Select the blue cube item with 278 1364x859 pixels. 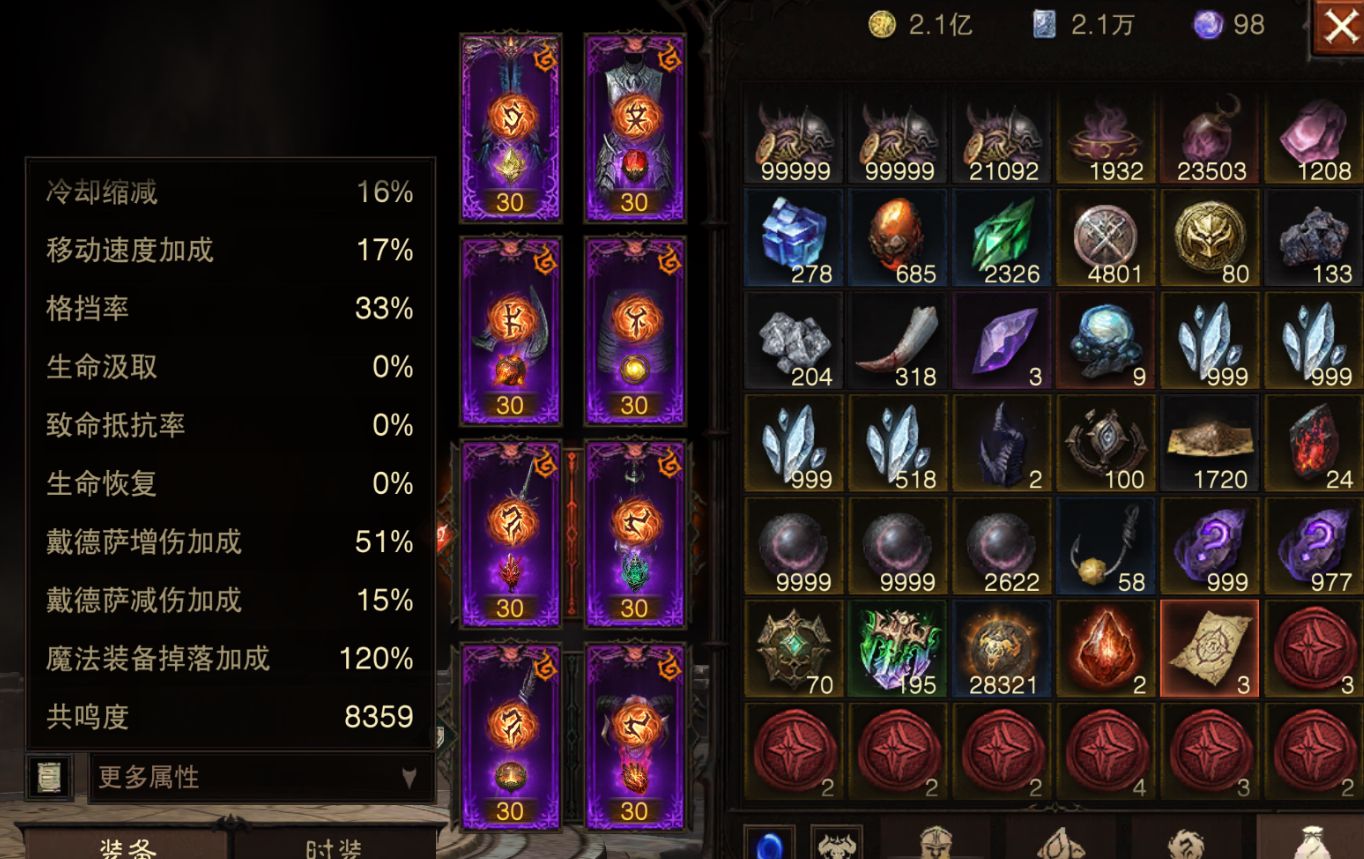[794, 238]
